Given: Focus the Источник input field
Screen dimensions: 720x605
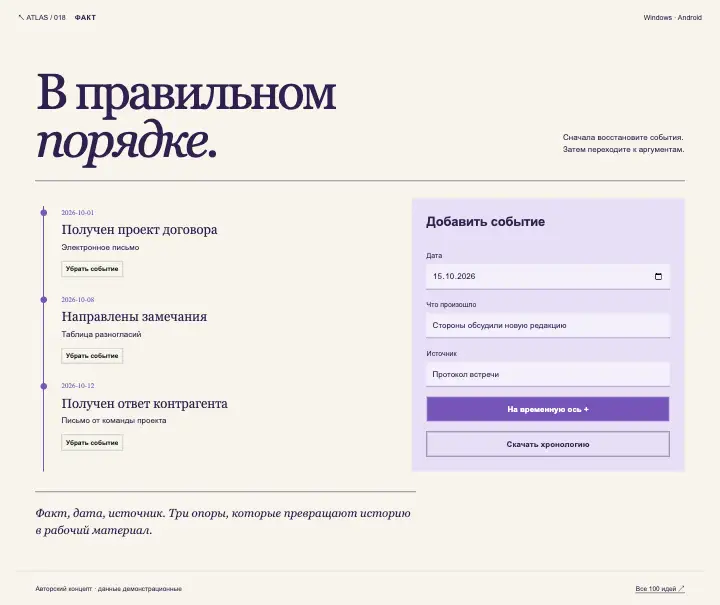Looking at the screenshot, I should [548, 375].
